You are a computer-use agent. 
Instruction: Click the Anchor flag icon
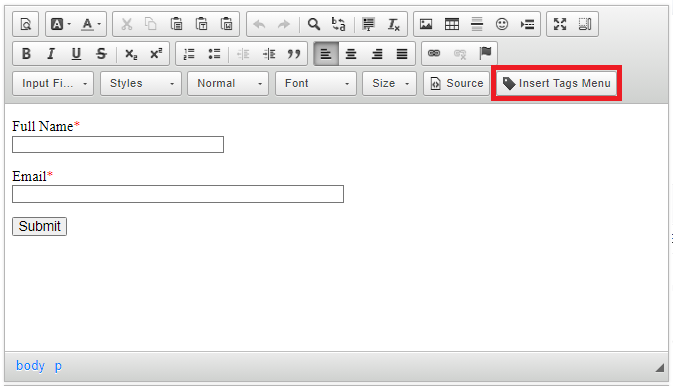(x=485, y=54)
